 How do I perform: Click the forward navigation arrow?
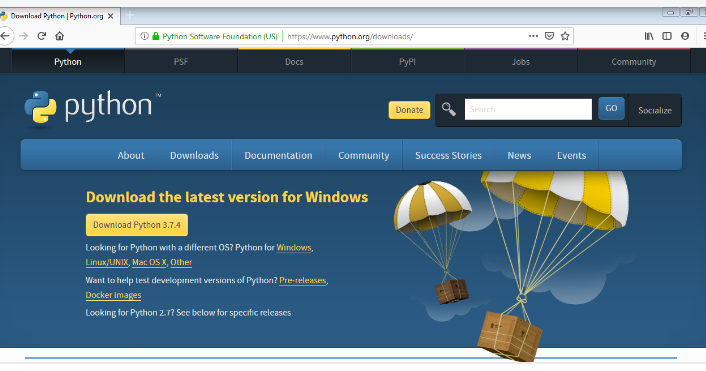coord(23,36)
